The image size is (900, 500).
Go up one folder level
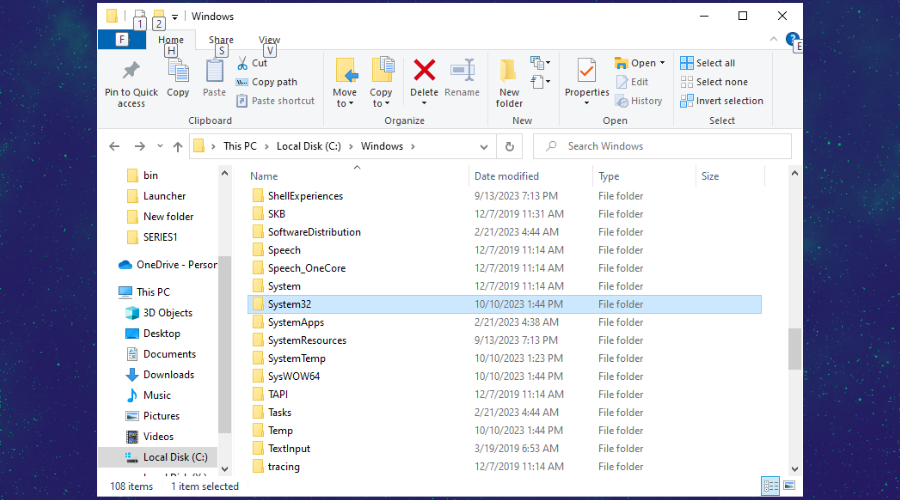click(x=178, y=146)
